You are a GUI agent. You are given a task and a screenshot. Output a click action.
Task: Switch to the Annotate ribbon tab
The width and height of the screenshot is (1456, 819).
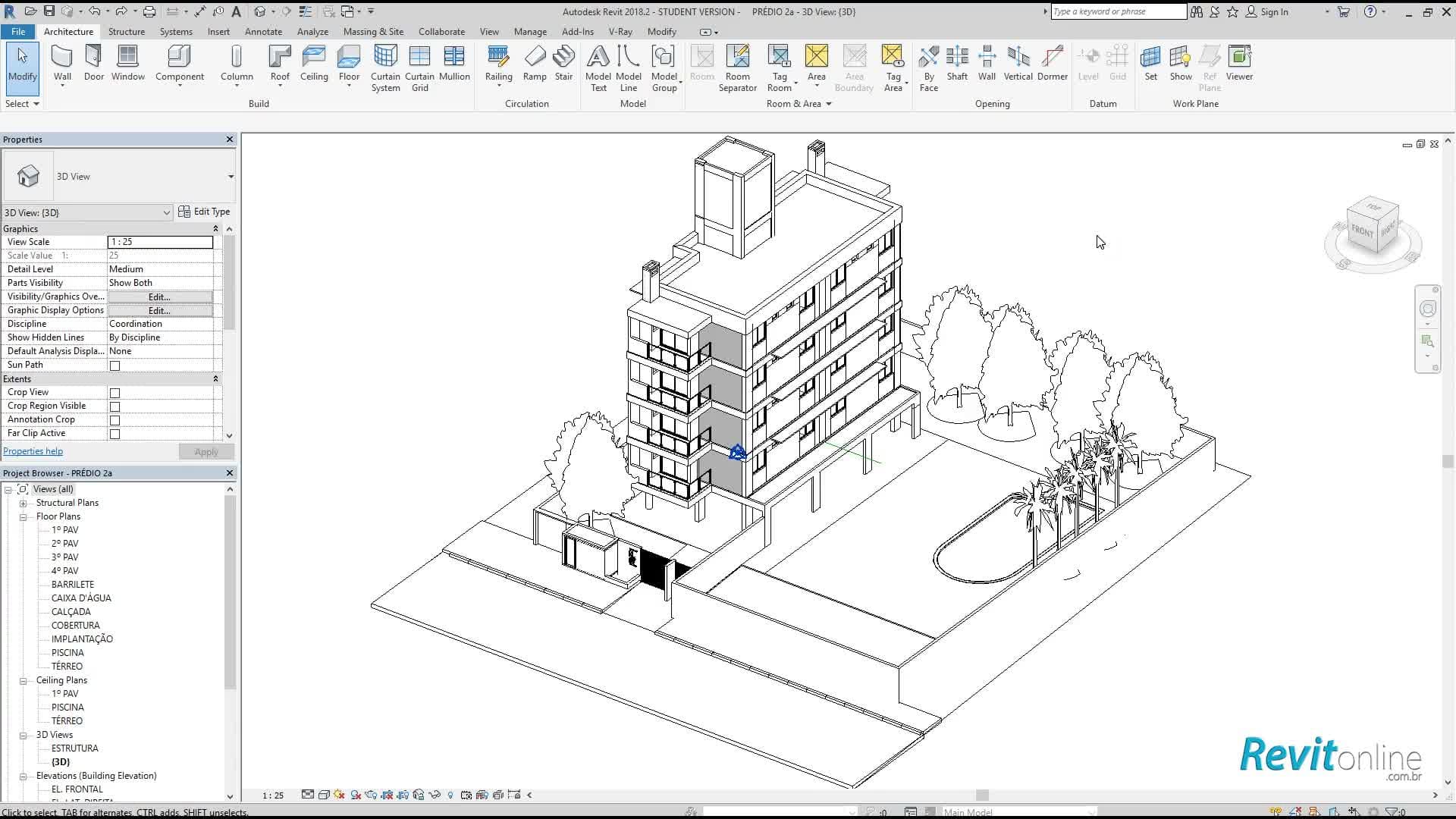click(263, 32)
